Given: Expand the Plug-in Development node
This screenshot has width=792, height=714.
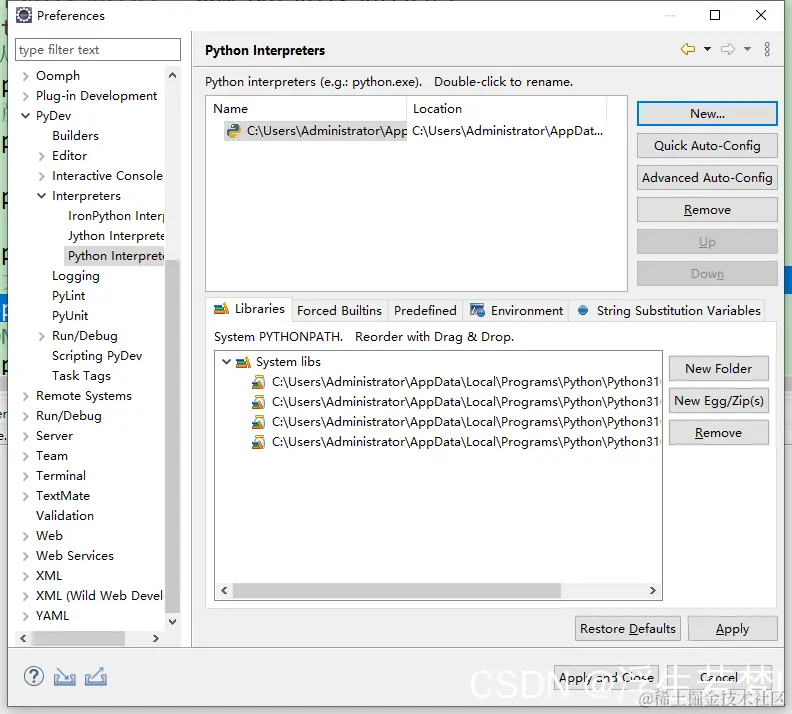Looking at the screenshot, I should [25, 96].
